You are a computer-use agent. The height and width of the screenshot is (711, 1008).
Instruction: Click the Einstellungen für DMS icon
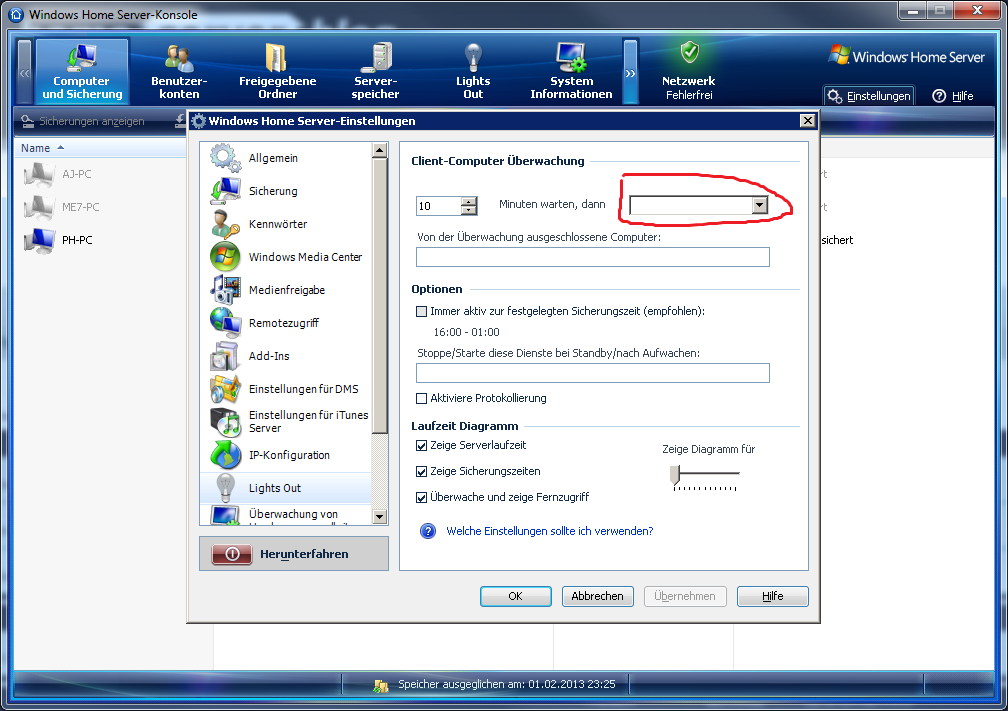coord(225,389)
